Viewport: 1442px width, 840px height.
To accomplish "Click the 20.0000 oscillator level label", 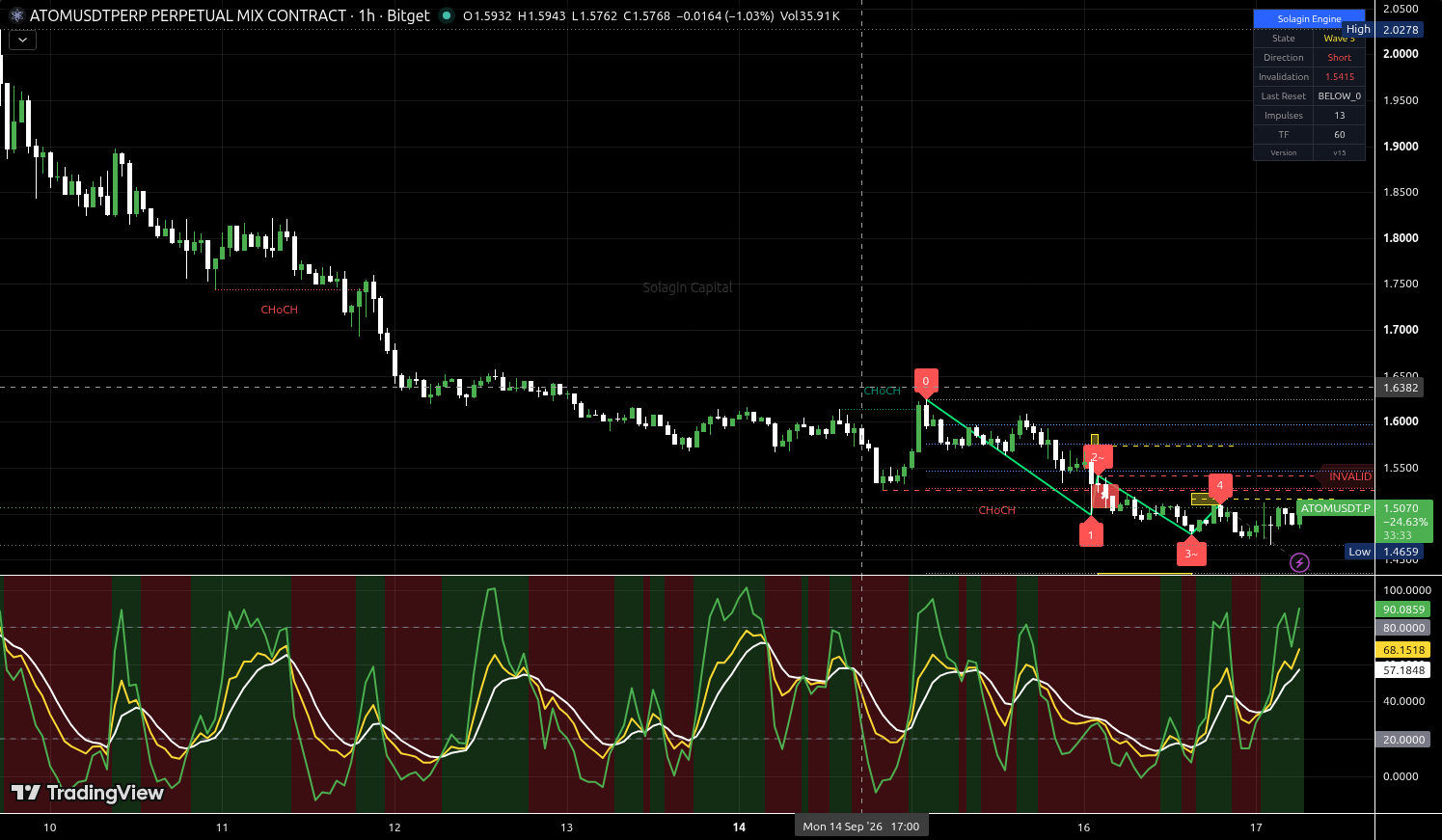I will pyautogui.click(x=1403, y=740).
